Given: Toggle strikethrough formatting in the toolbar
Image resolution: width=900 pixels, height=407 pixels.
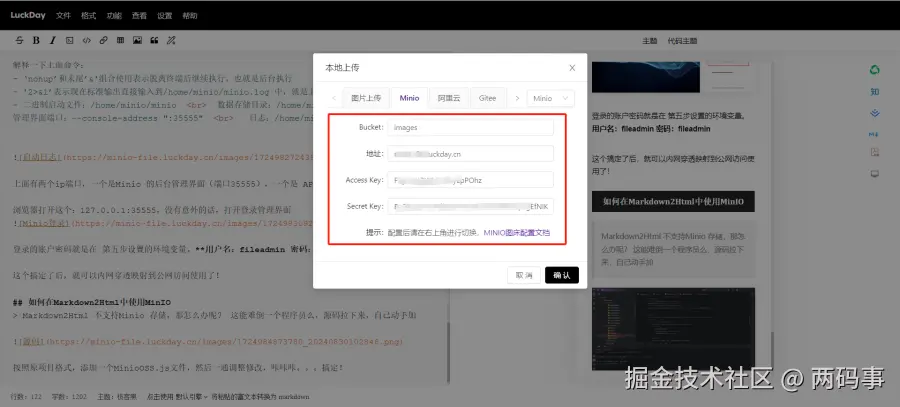Looking at the screenshot, I should 20,41.
